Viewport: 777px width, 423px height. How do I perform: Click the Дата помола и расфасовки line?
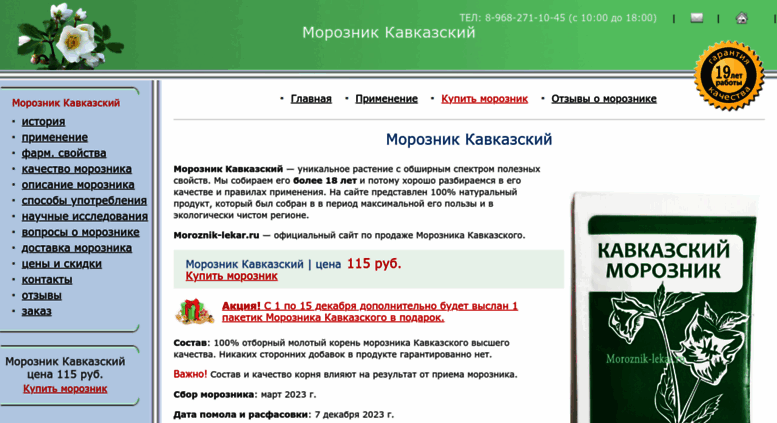(283, 415)
